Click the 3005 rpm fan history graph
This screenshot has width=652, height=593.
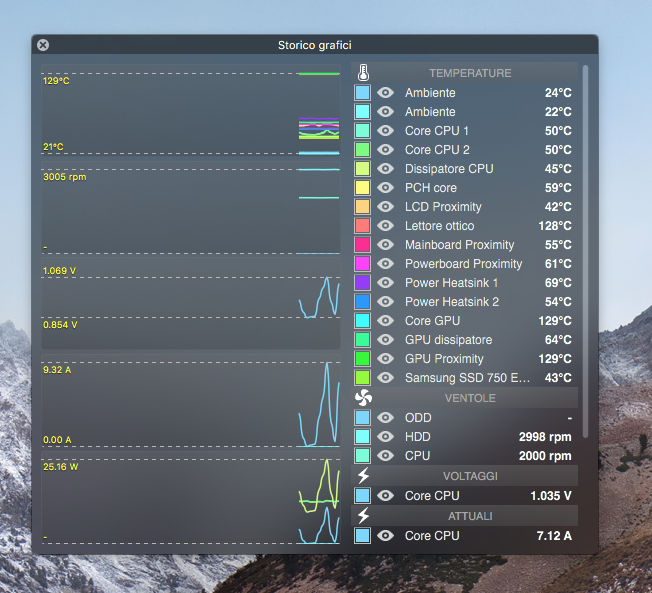[191, 208]
